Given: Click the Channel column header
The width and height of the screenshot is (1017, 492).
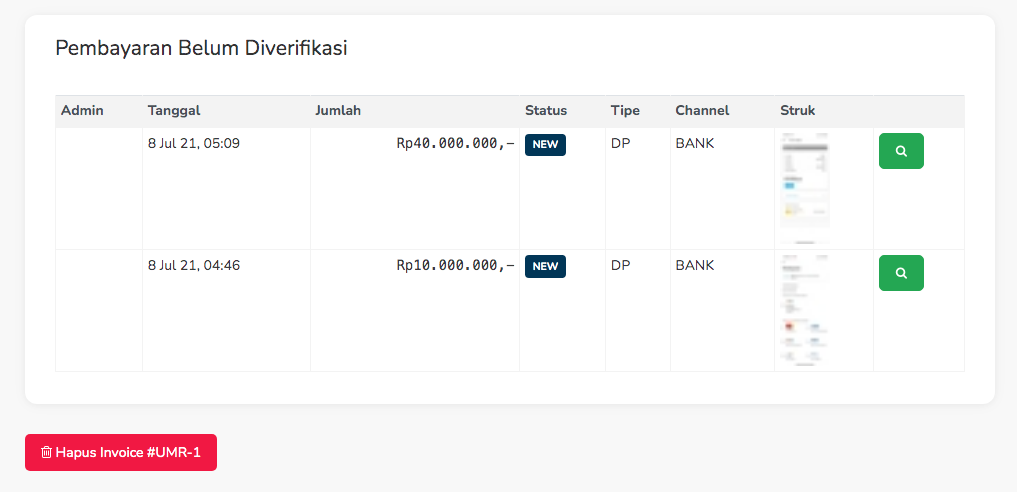Looking at the screenshot, I should [702, 111].
